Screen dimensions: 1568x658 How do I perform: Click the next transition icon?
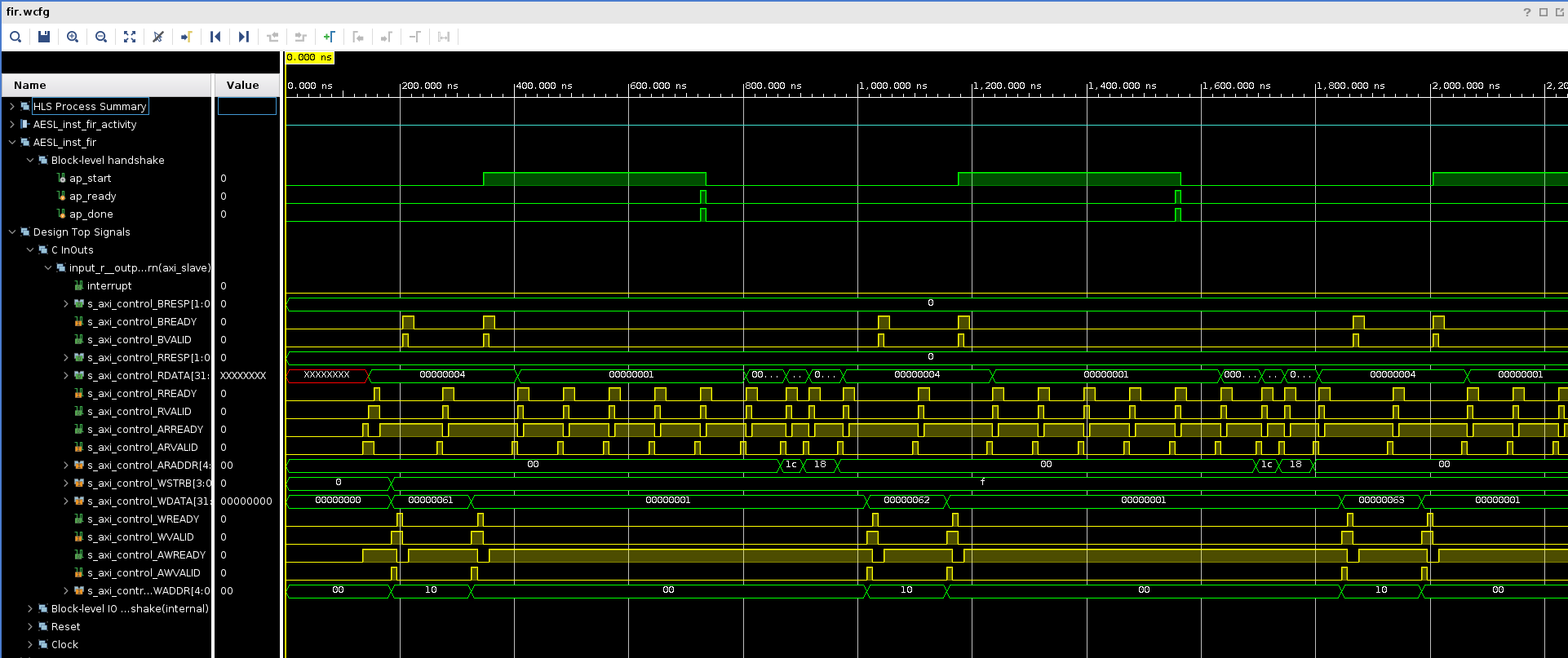click(301, 37)
